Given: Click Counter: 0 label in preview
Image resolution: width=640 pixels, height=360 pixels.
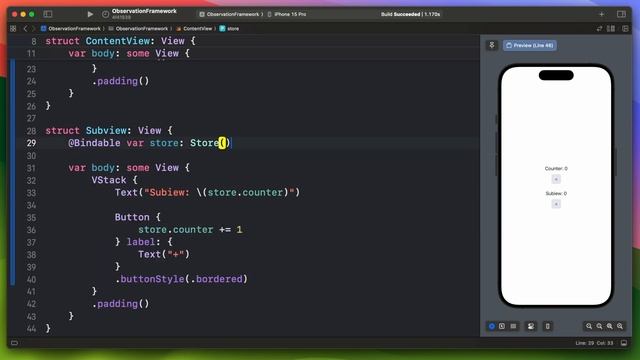Looking at the screenshot, I should click(556, 169).
